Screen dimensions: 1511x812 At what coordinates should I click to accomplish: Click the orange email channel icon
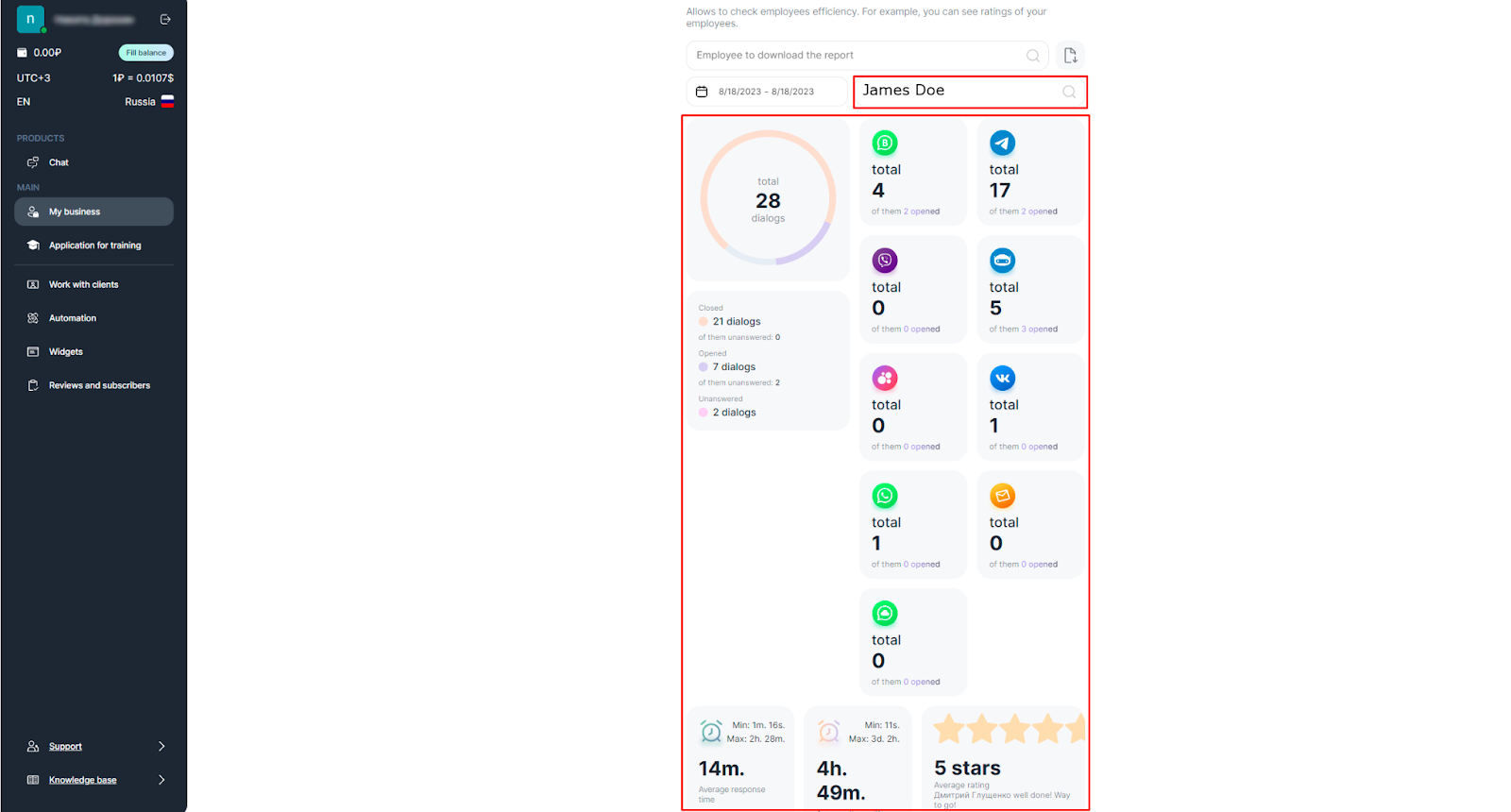pyautogui.click(x=1003, y=496)
